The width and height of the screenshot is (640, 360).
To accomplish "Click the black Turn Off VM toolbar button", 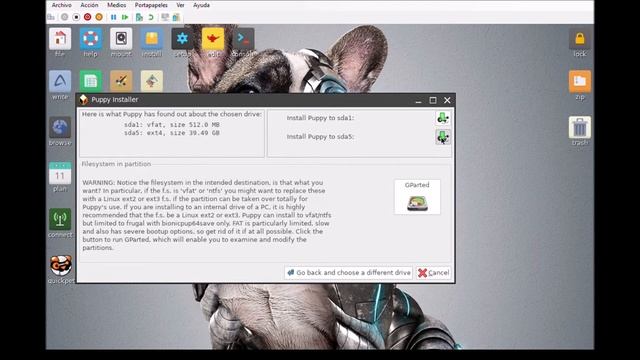I will pyautogui.click(x=76, y=17).
